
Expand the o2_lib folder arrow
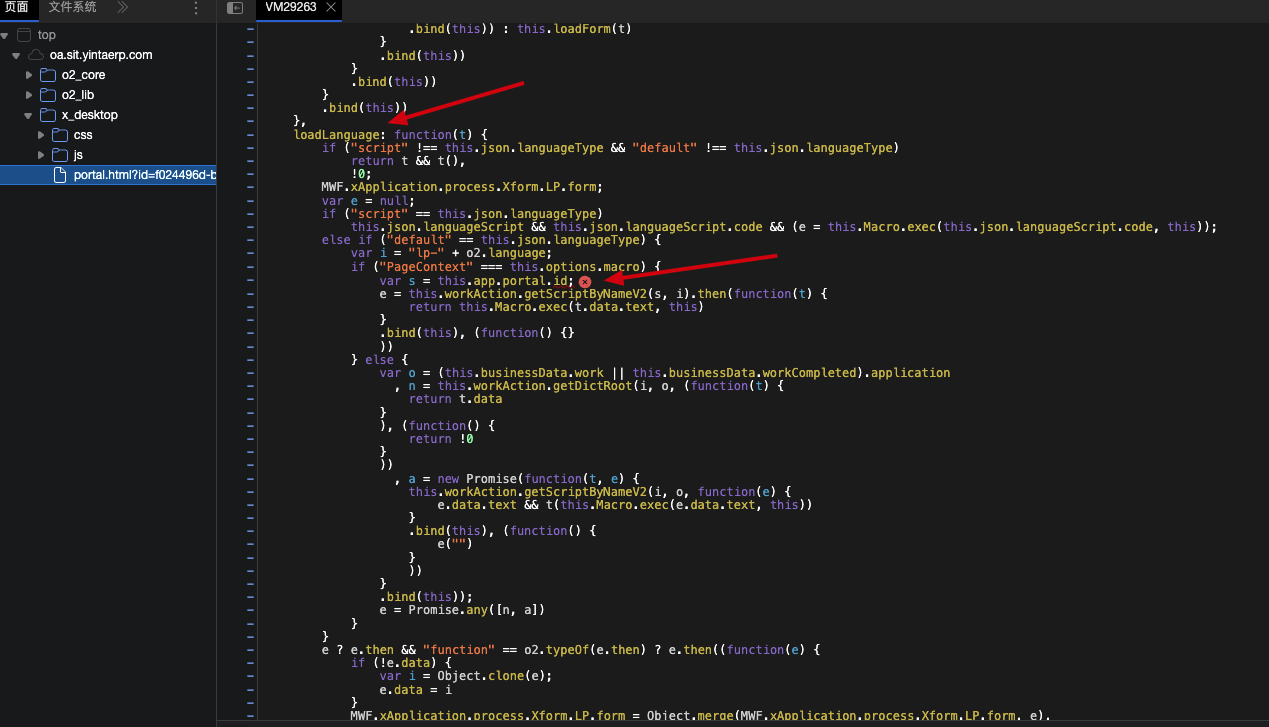[x=29, y=95]
